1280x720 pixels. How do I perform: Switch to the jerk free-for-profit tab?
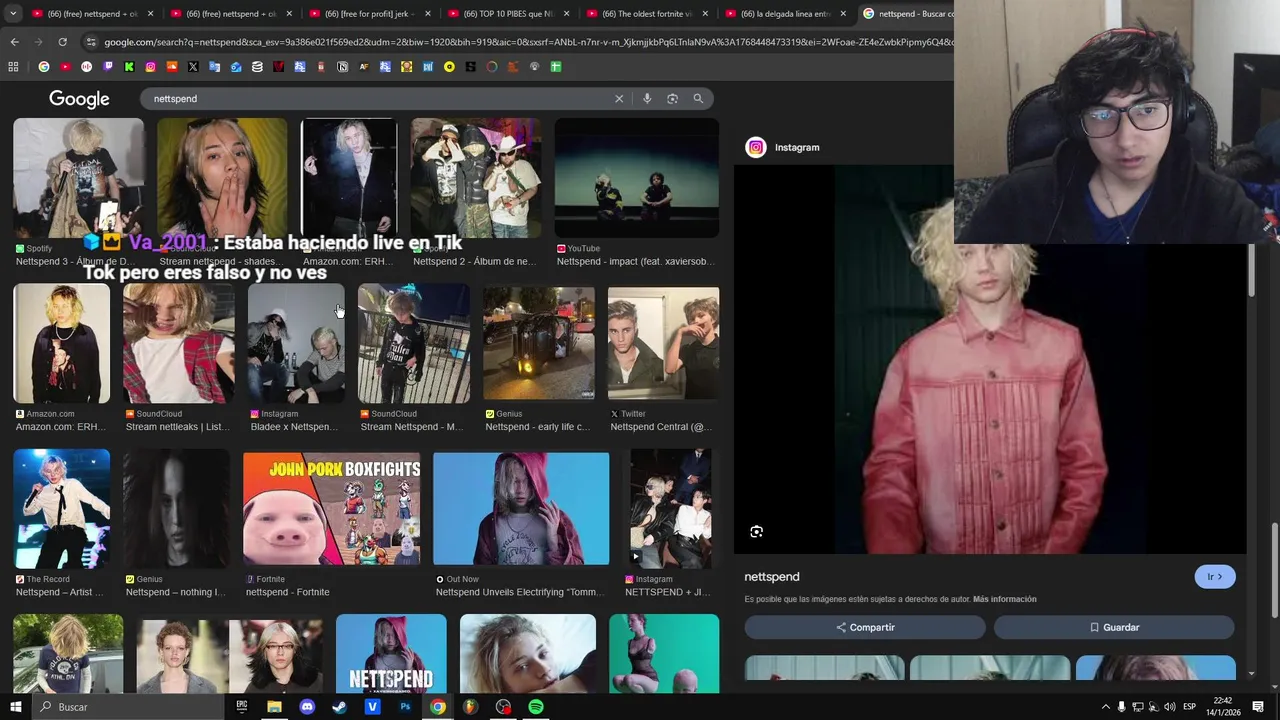click(368, 14)
